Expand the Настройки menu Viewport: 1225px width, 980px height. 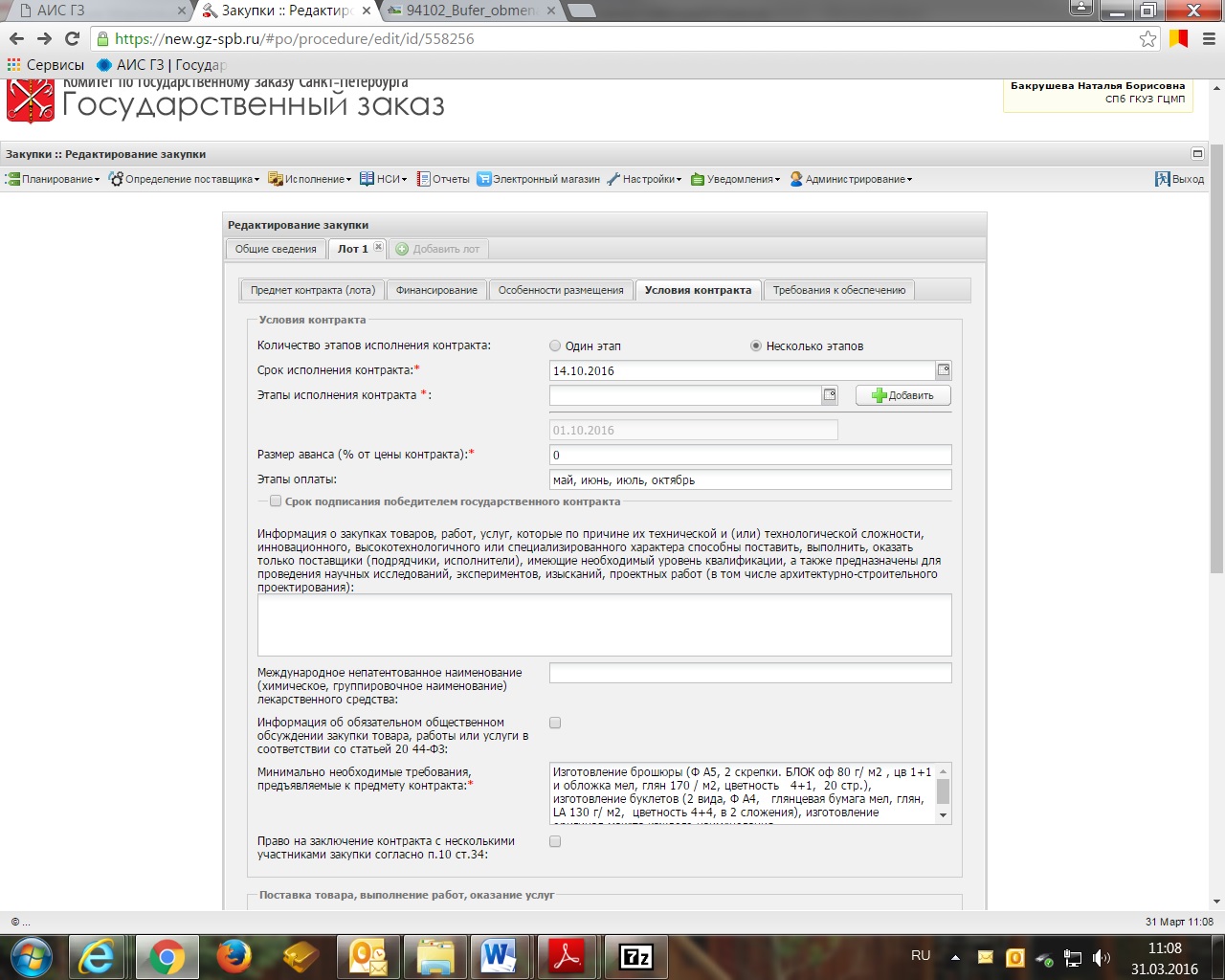pyautogui.click(x=644, y=179)
